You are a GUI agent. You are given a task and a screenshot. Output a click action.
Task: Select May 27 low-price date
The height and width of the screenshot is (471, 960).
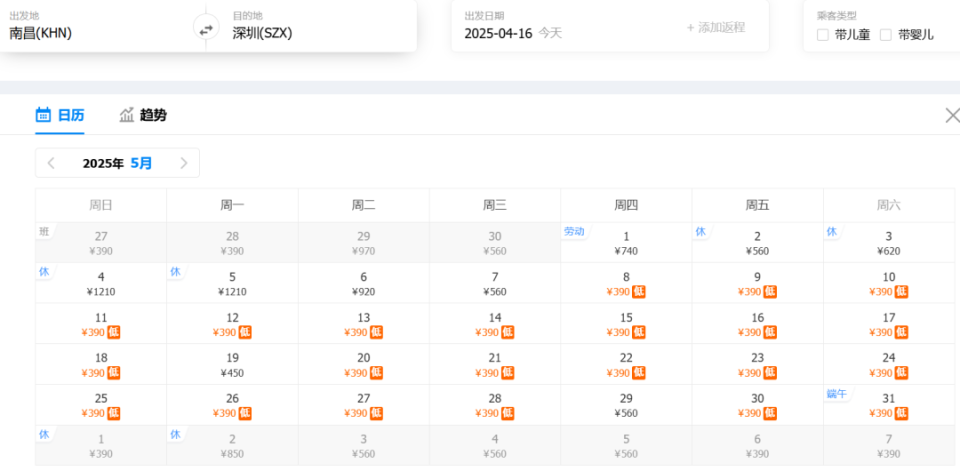pyautogui.click(x=364, y=405)
